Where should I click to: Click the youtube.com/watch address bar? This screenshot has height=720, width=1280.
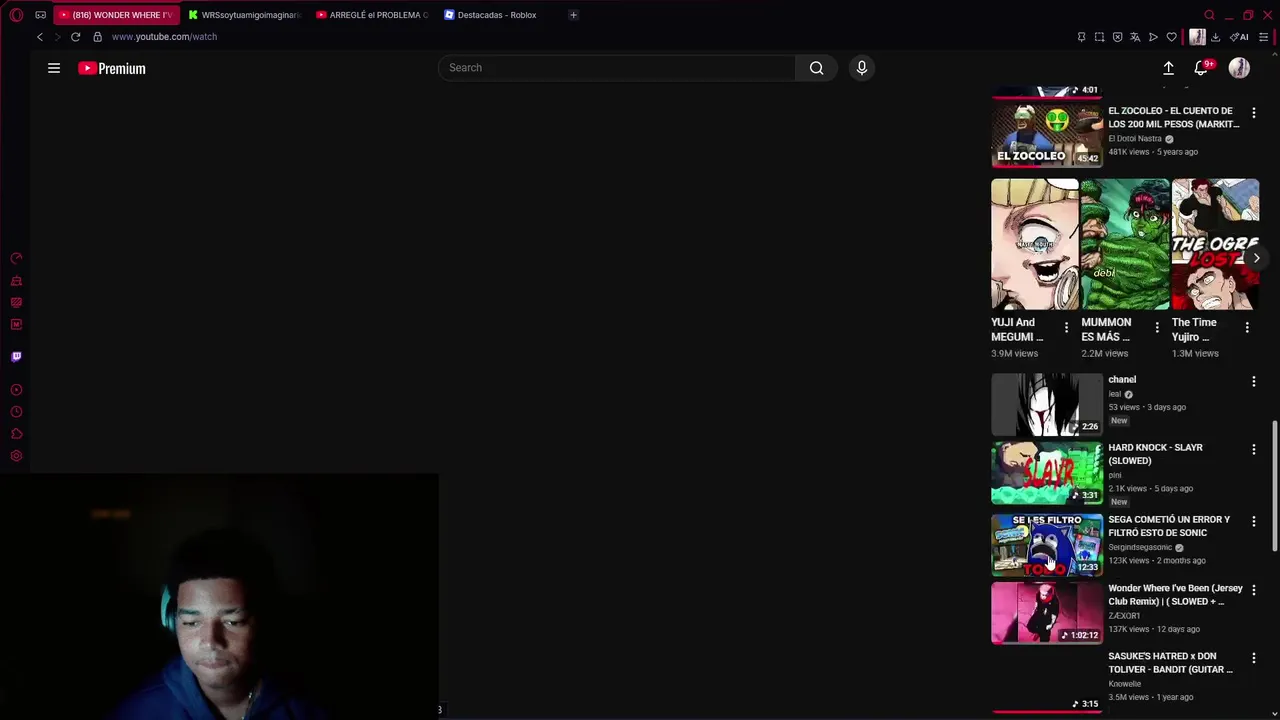pos(164,37)
